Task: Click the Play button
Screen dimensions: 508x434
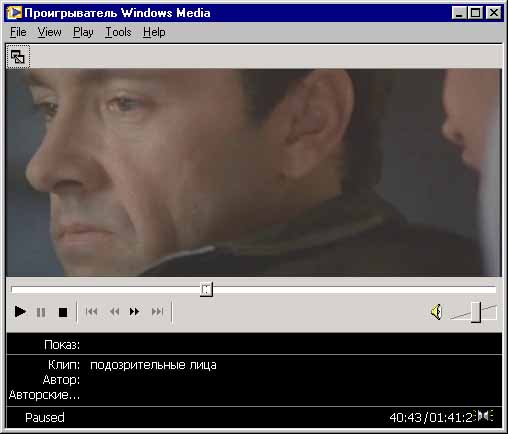Action: 20,312
